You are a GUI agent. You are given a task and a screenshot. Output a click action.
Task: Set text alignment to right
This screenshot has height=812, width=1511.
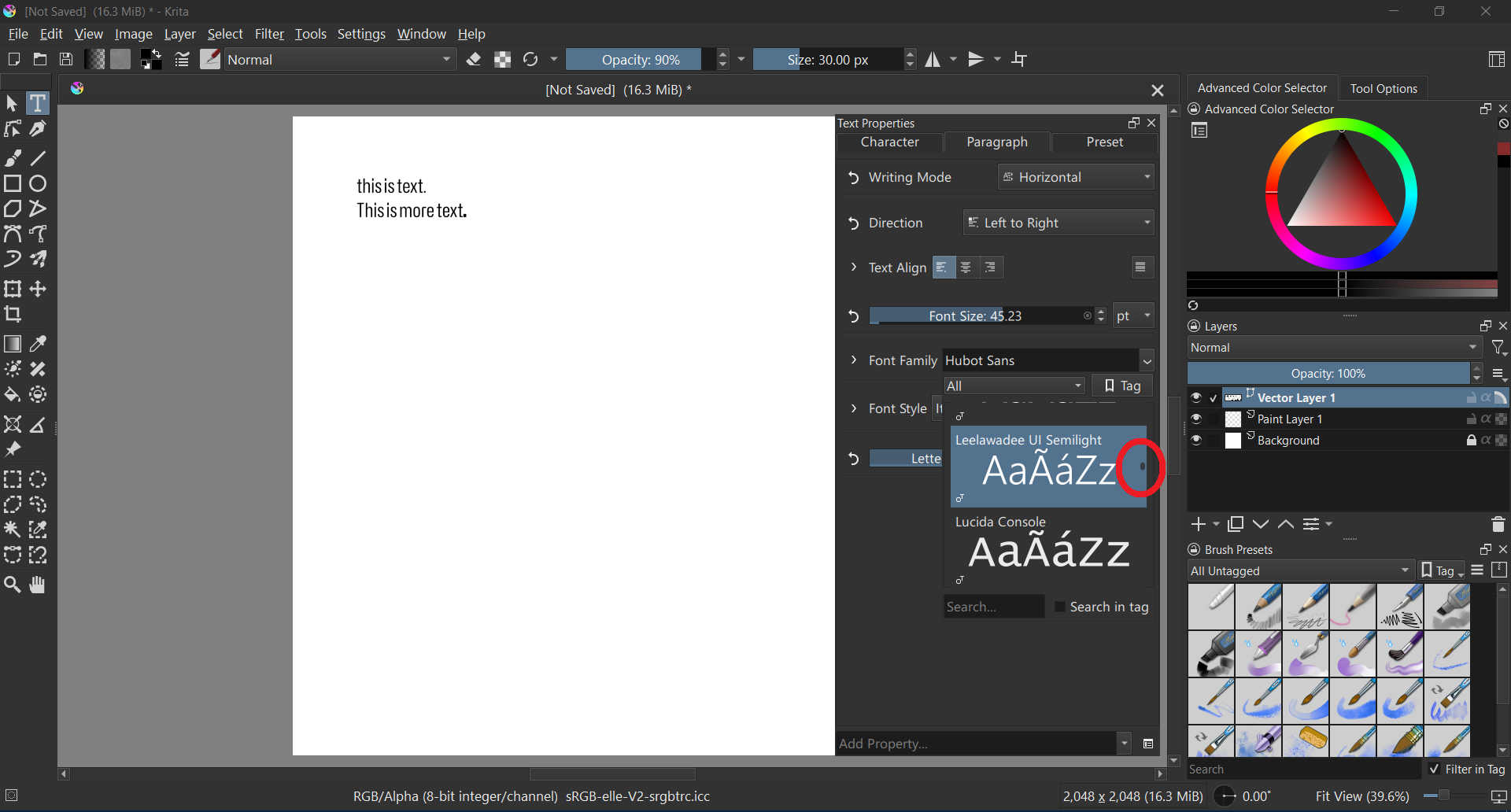[x=991, y=268]
